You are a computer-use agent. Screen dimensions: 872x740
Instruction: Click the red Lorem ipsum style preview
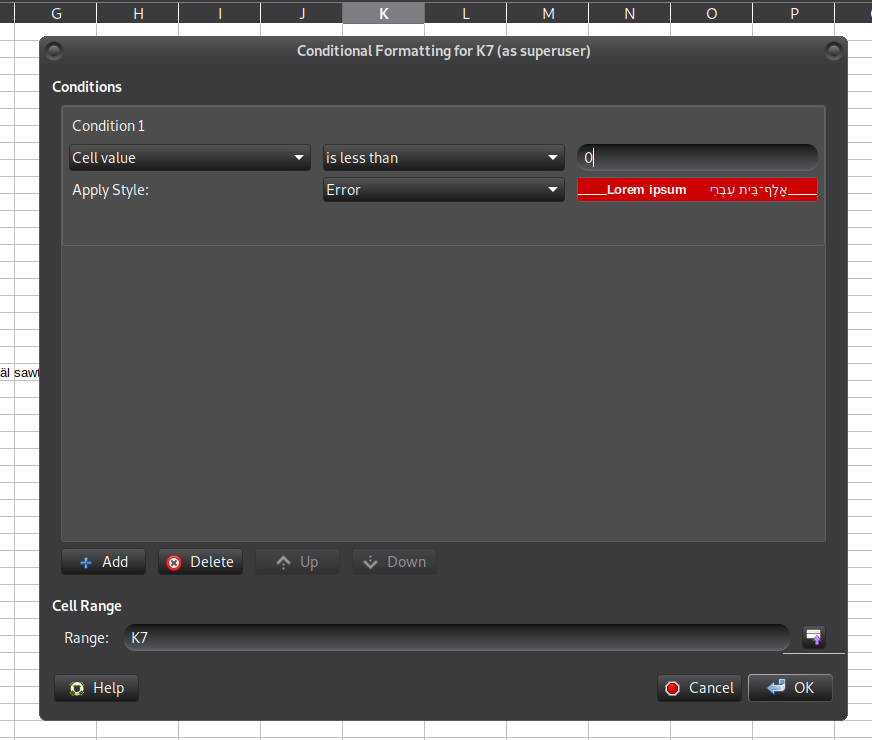pos(697,190)
